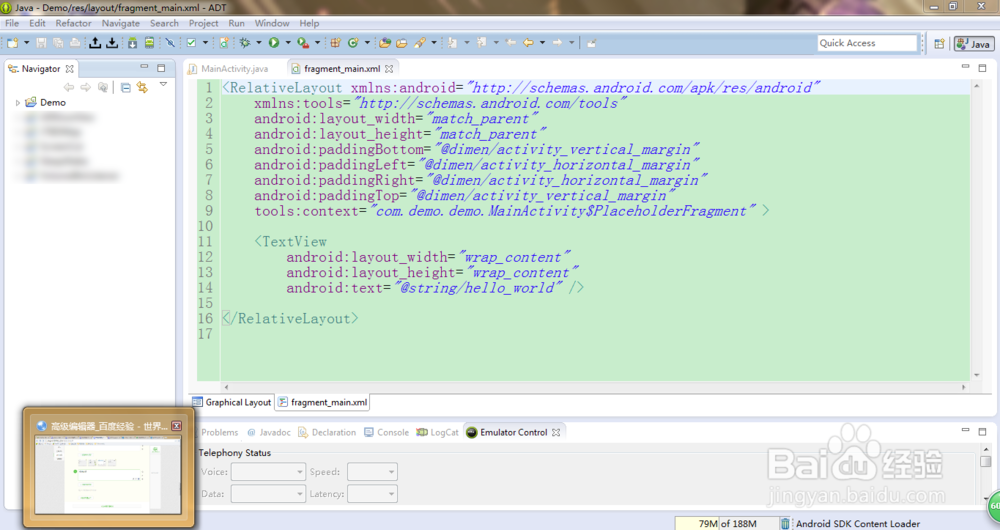1000x530 pixels.
Task: Click the green Run button
Action: tap(274, 43)
